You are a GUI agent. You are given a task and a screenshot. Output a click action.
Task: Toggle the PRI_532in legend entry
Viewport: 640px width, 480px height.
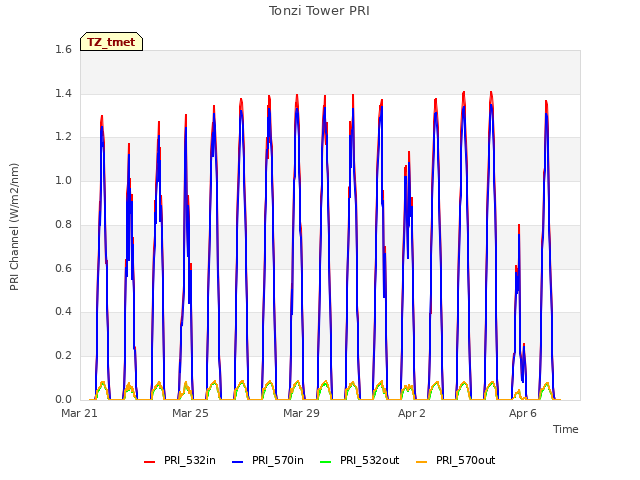coord(180,460)
